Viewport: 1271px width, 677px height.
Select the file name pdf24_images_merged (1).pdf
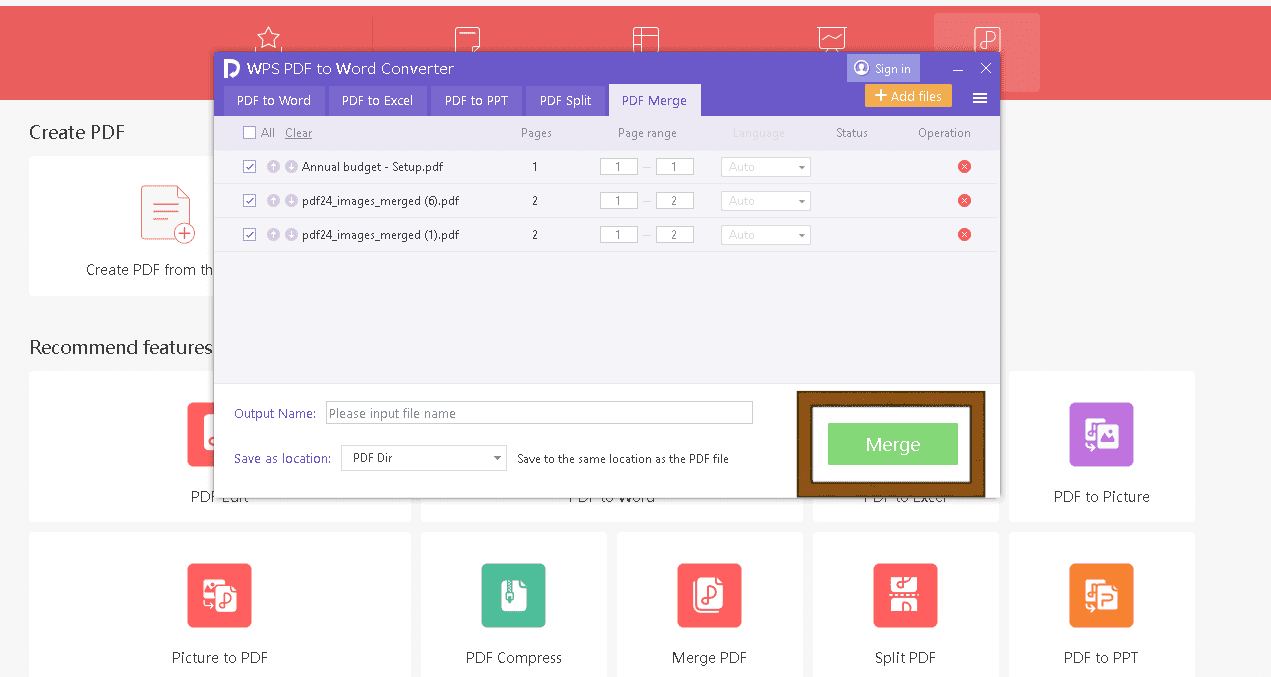tap(381, 235)
